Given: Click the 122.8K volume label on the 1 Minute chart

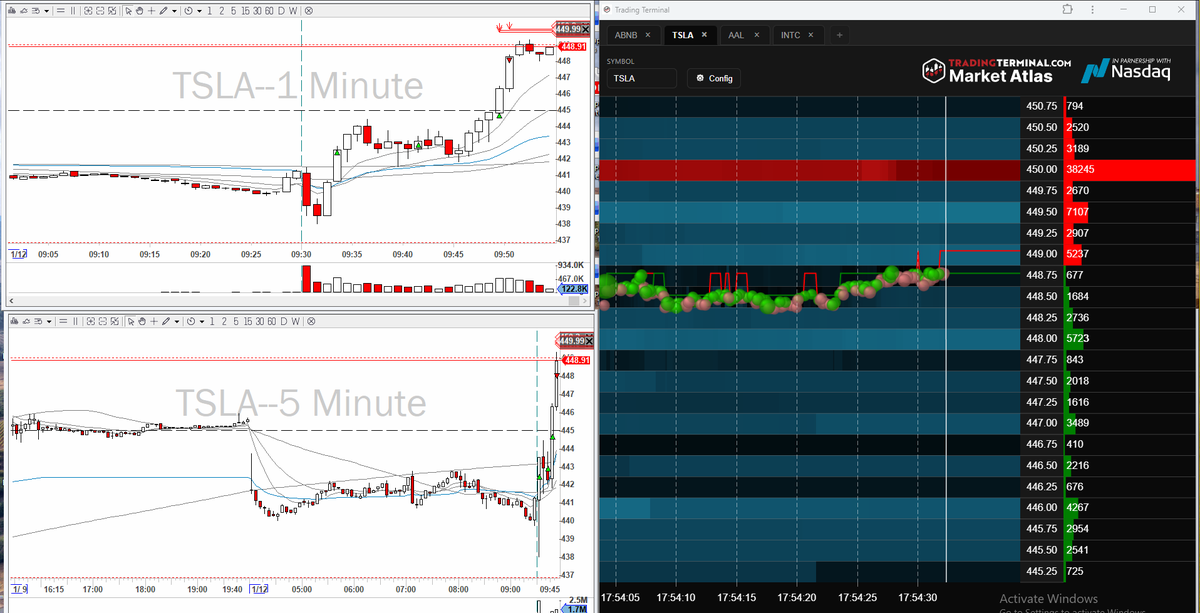Looking at the screenshot, I should (573, 288).
